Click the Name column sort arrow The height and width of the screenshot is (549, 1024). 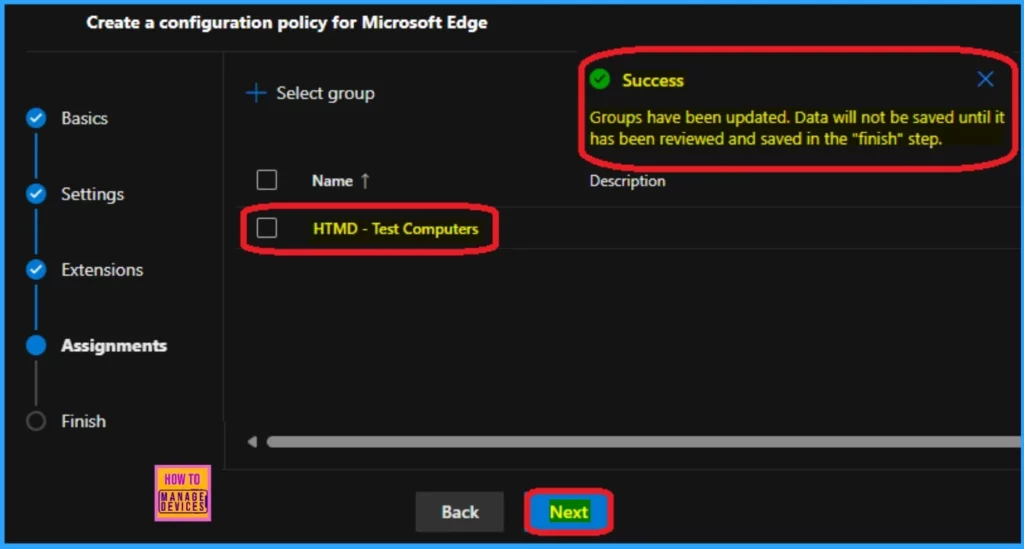pyautogui.click(x=365, y=181)
